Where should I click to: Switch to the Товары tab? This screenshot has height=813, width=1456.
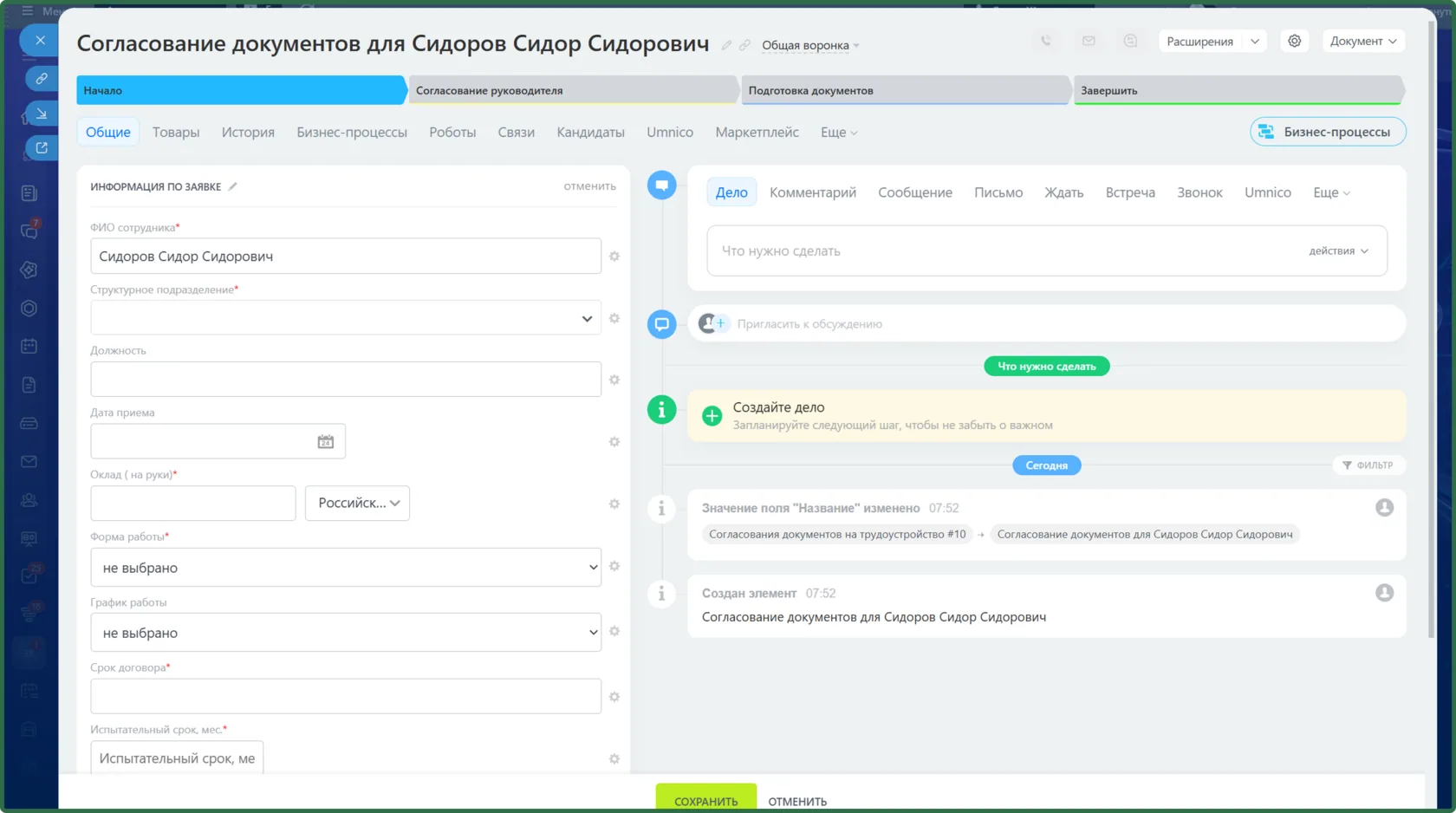coord(176,132)
